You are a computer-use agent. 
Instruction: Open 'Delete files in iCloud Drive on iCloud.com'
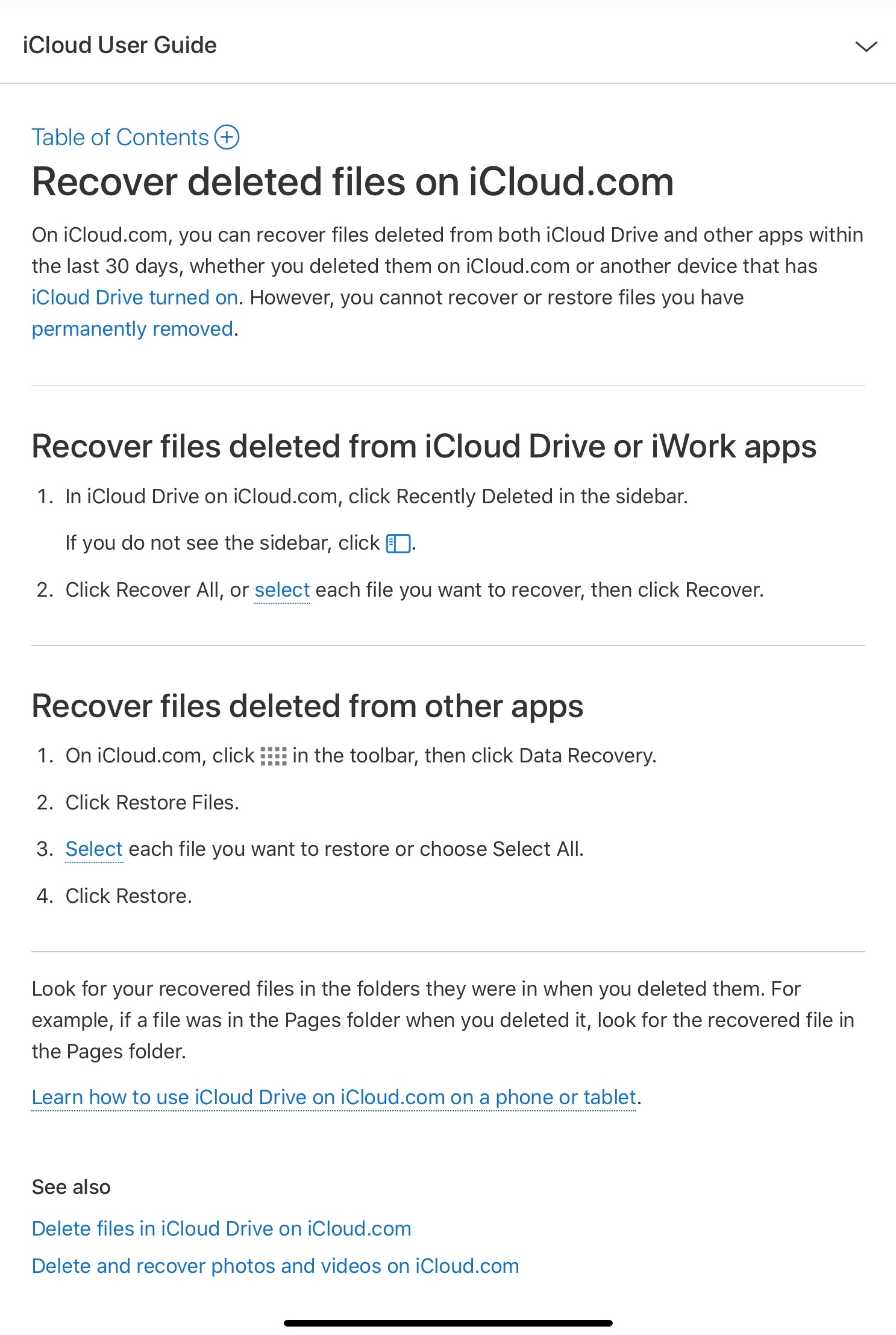[222, 1228]
